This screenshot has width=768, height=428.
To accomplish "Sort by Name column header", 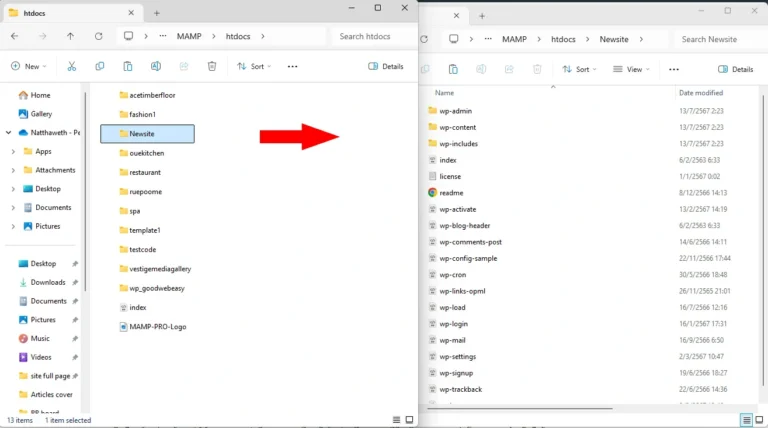I will tap(444, 93).
